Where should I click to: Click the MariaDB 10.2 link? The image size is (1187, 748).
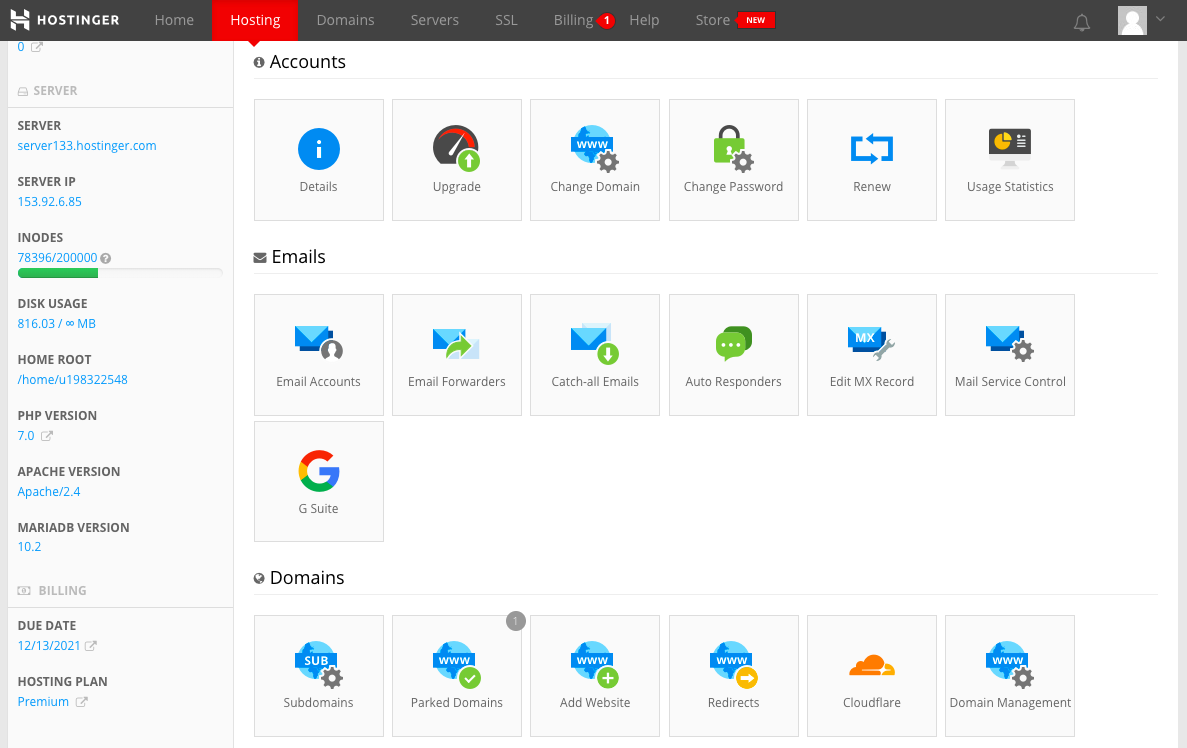coord(30,547)
